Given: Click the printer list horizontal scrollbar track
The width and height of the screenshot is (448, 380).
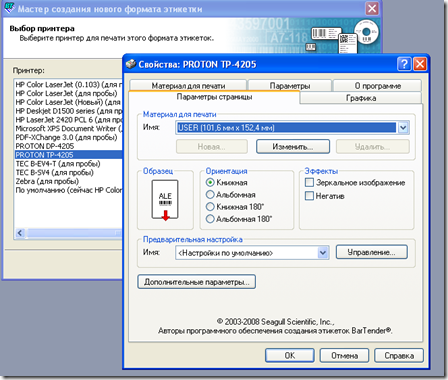Looking at the screenshot, I should [73, 233].
